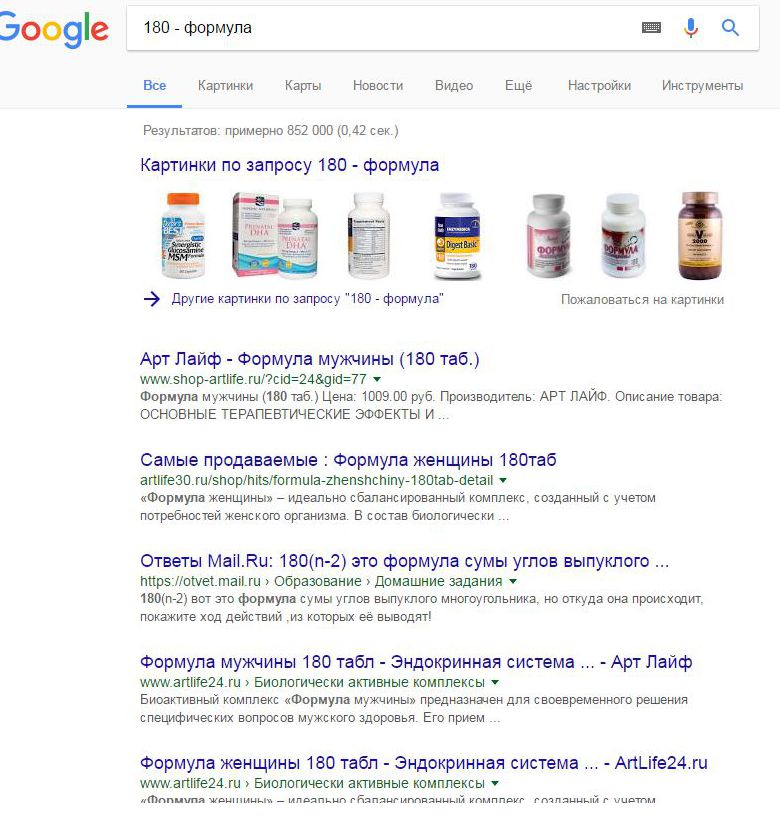Expand dropdown arrow next to shop-artlife.ru URL
This screenshot has width=780, height=820.
pyautogui.click(x=377, y=379)
